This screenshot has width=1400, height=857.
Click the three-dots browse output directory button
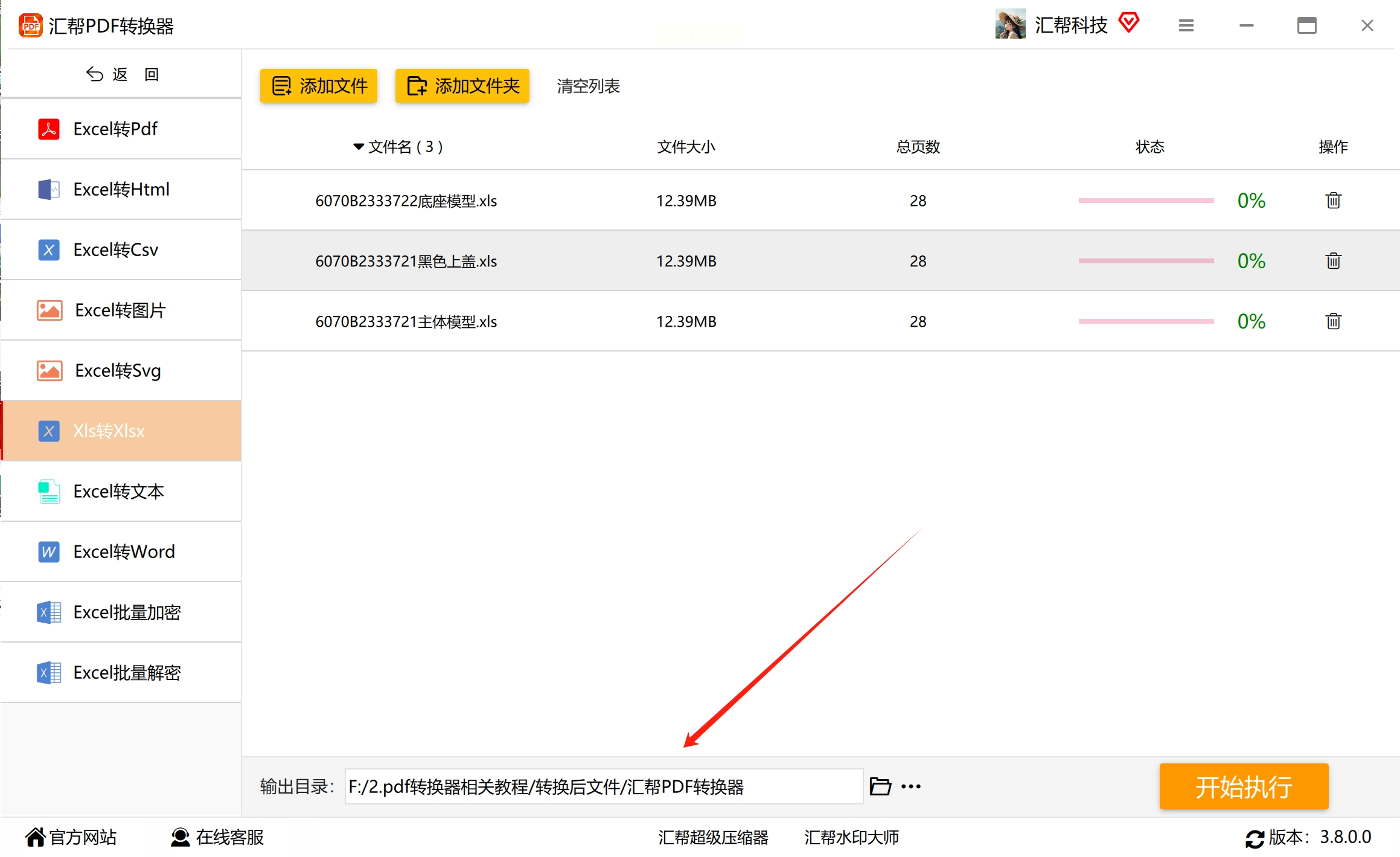[911, 786]
